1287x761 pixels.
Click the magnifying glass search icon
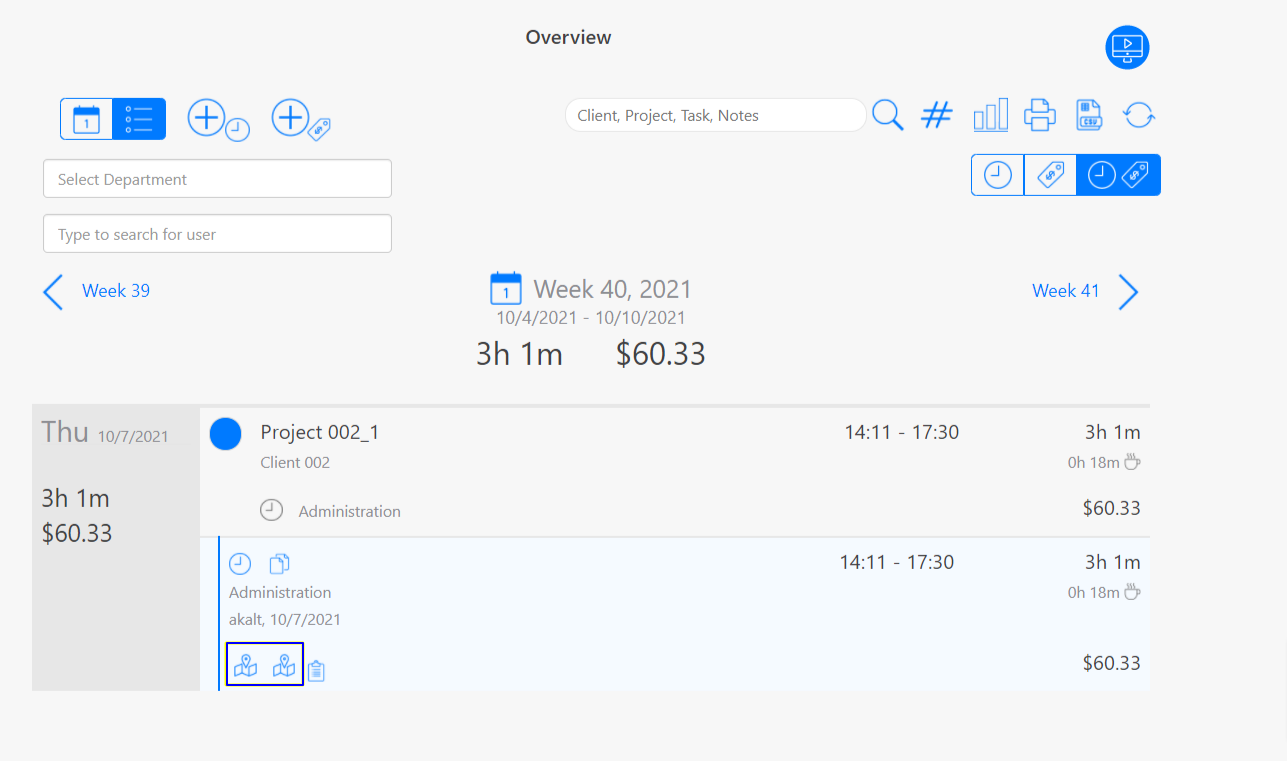pyautogui.click(x=887, y=115)
